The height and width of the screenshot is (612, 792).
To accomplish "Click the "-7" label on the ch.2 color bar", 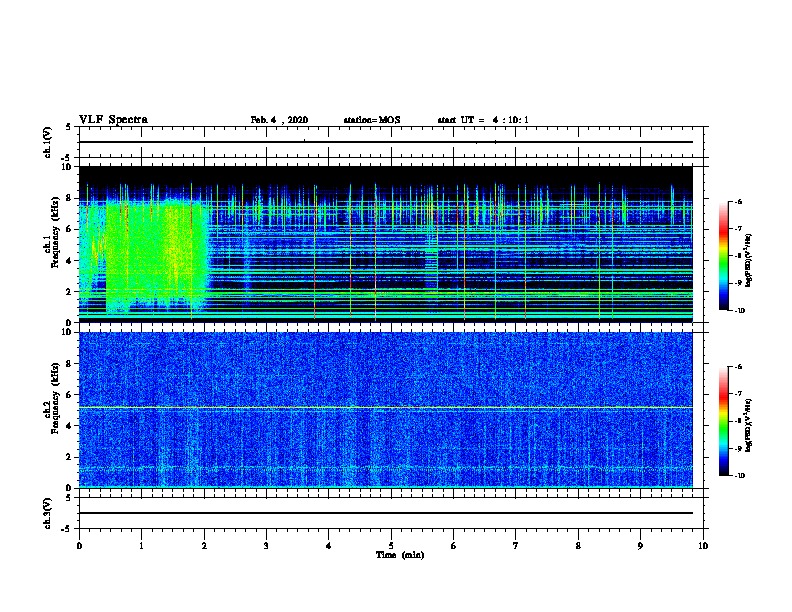I will coord(738,394).
